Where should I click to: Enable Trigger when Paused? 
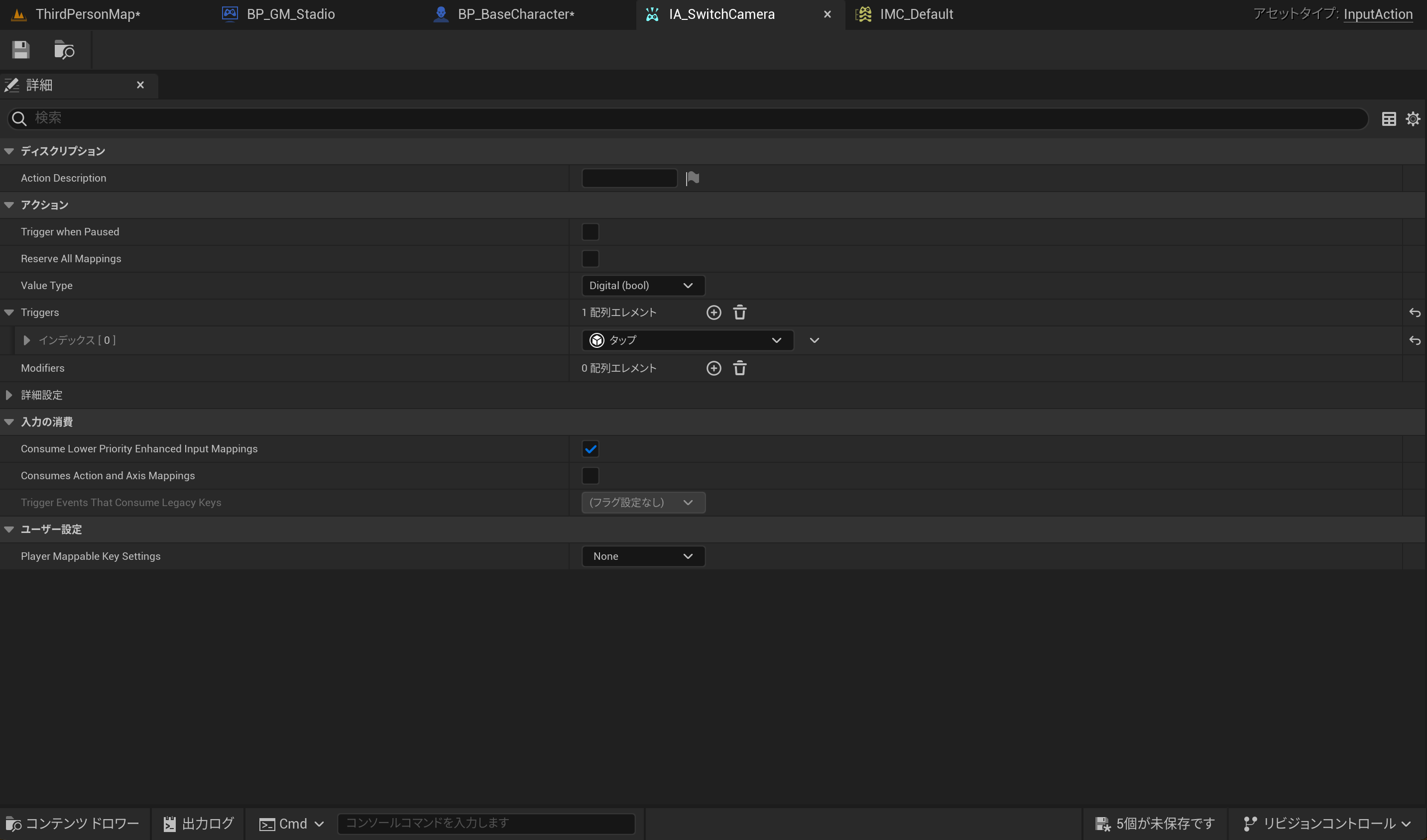(590, 231)
